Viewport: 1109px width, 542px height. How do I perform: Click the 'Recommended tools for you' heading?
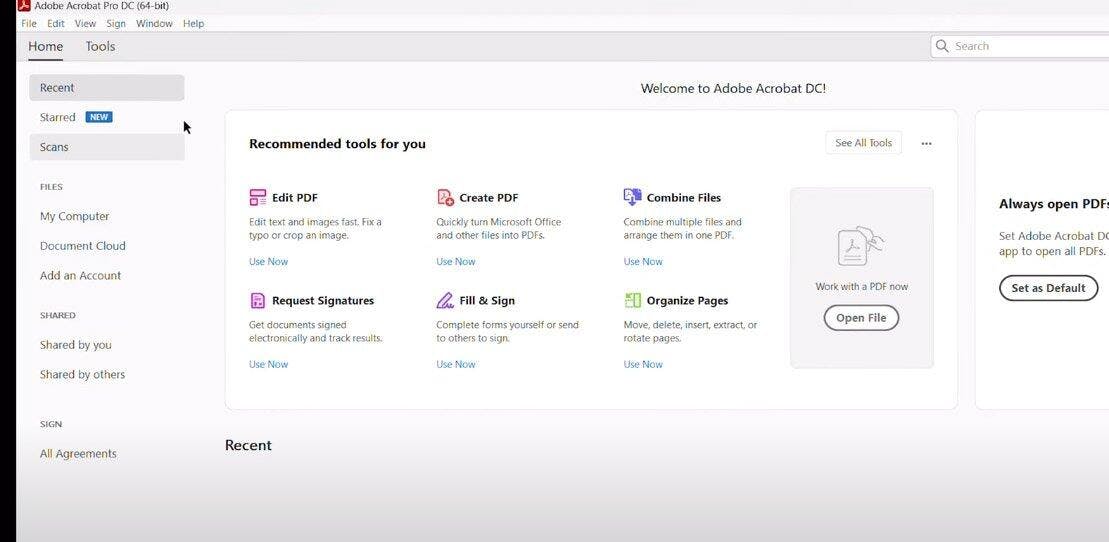click(x=337, y=144)
